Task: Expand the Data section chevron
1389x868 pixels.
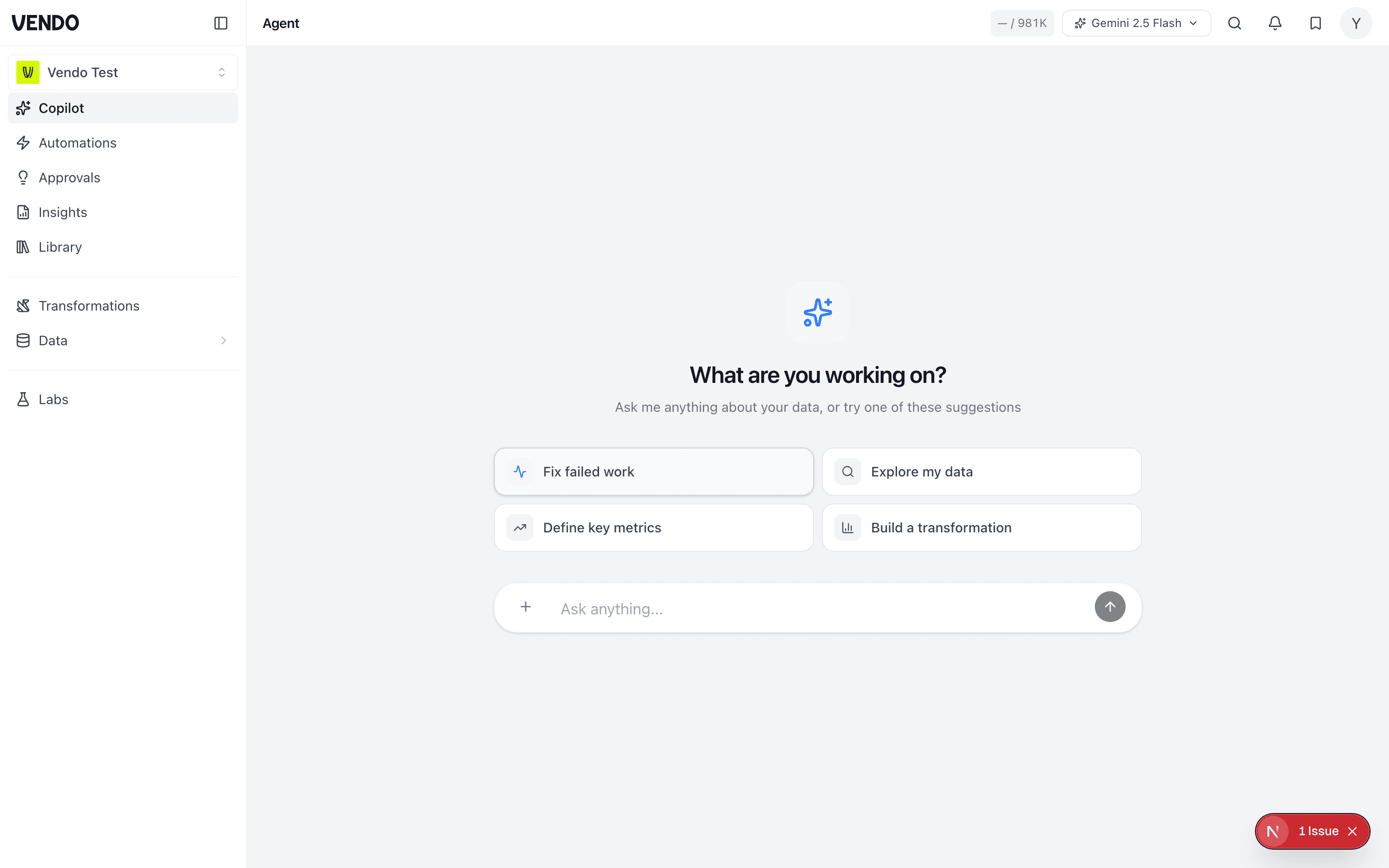Action: [224, 340]
